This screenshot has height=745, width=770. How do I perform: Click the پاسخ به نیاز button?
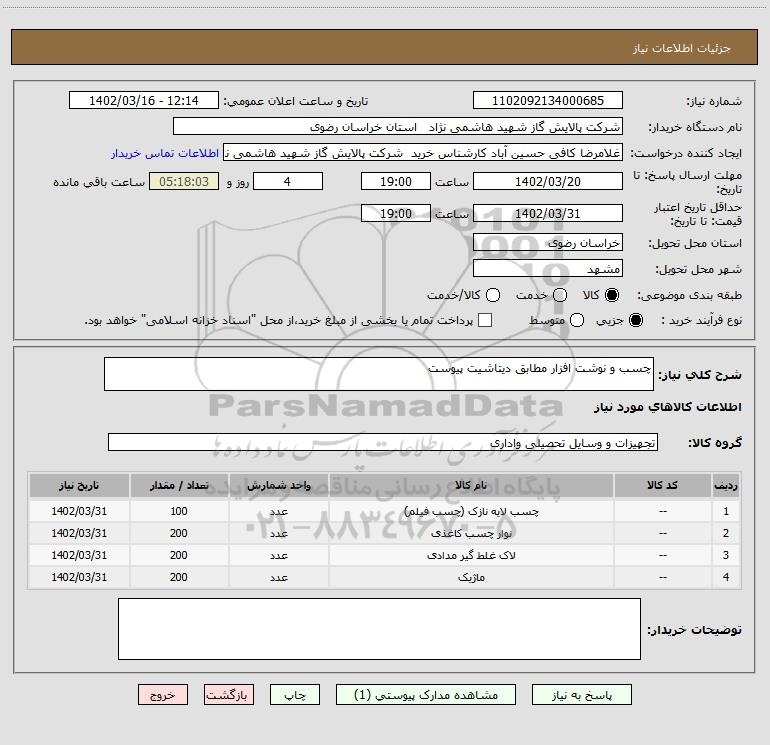tap(581, 695)
